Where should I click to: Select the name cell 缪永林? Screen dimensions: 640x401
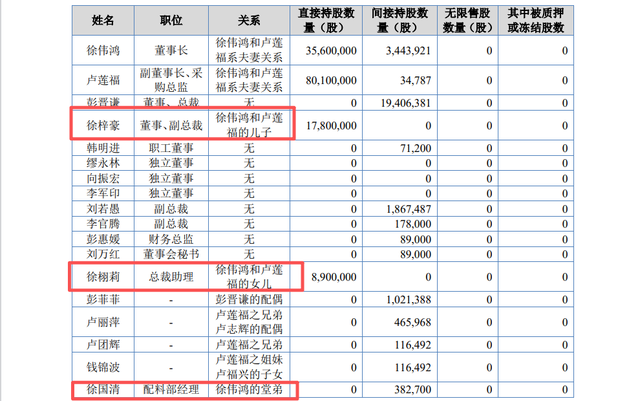[103, 163]
